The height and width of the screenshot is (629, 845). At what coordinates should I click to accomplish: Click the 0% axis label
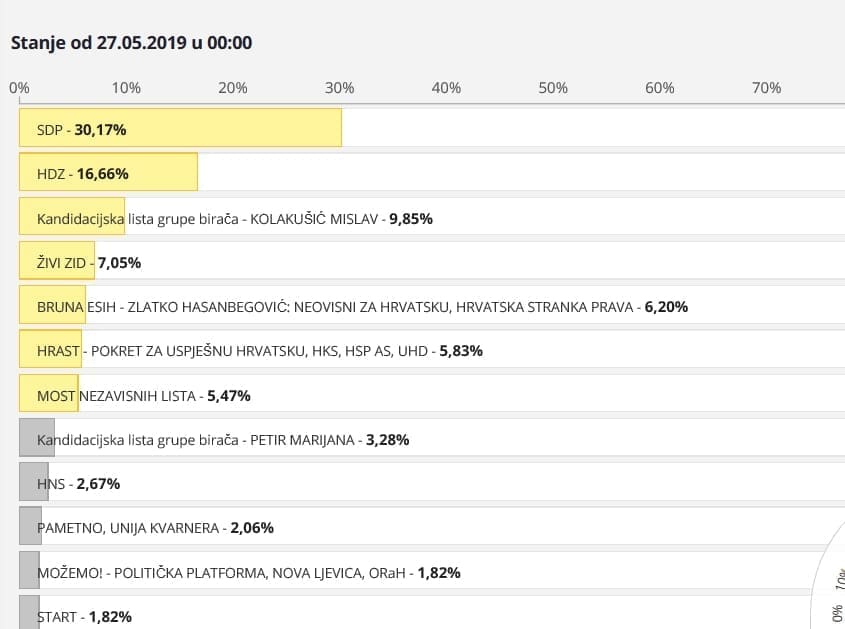coord(19,88)
